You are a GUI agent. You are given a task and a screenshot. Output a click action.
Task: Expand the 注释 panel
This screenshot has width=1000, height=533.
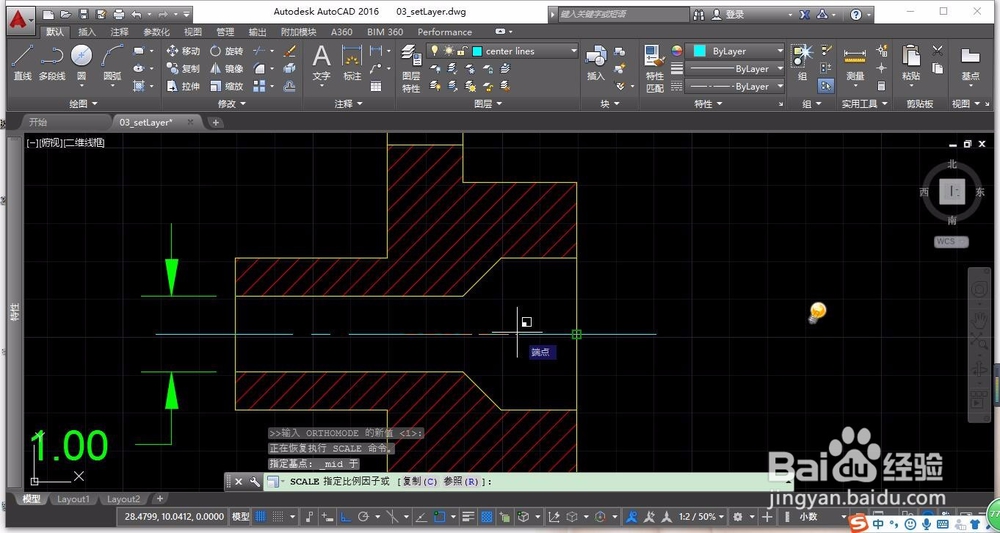point(348,103)
